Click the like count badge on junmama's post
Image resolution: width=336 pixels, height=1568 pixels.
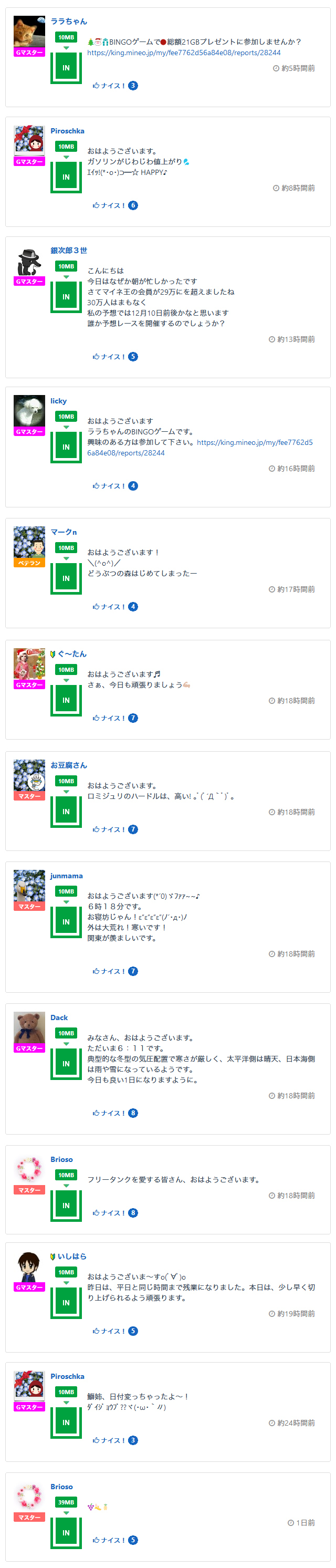click(133, 971)
